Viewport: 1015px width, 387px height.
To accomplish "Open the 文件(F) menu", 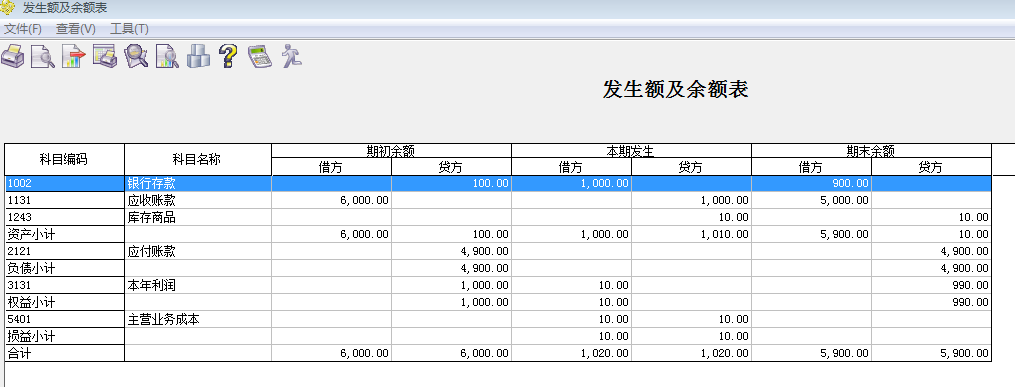I will [x=23, y=29].
